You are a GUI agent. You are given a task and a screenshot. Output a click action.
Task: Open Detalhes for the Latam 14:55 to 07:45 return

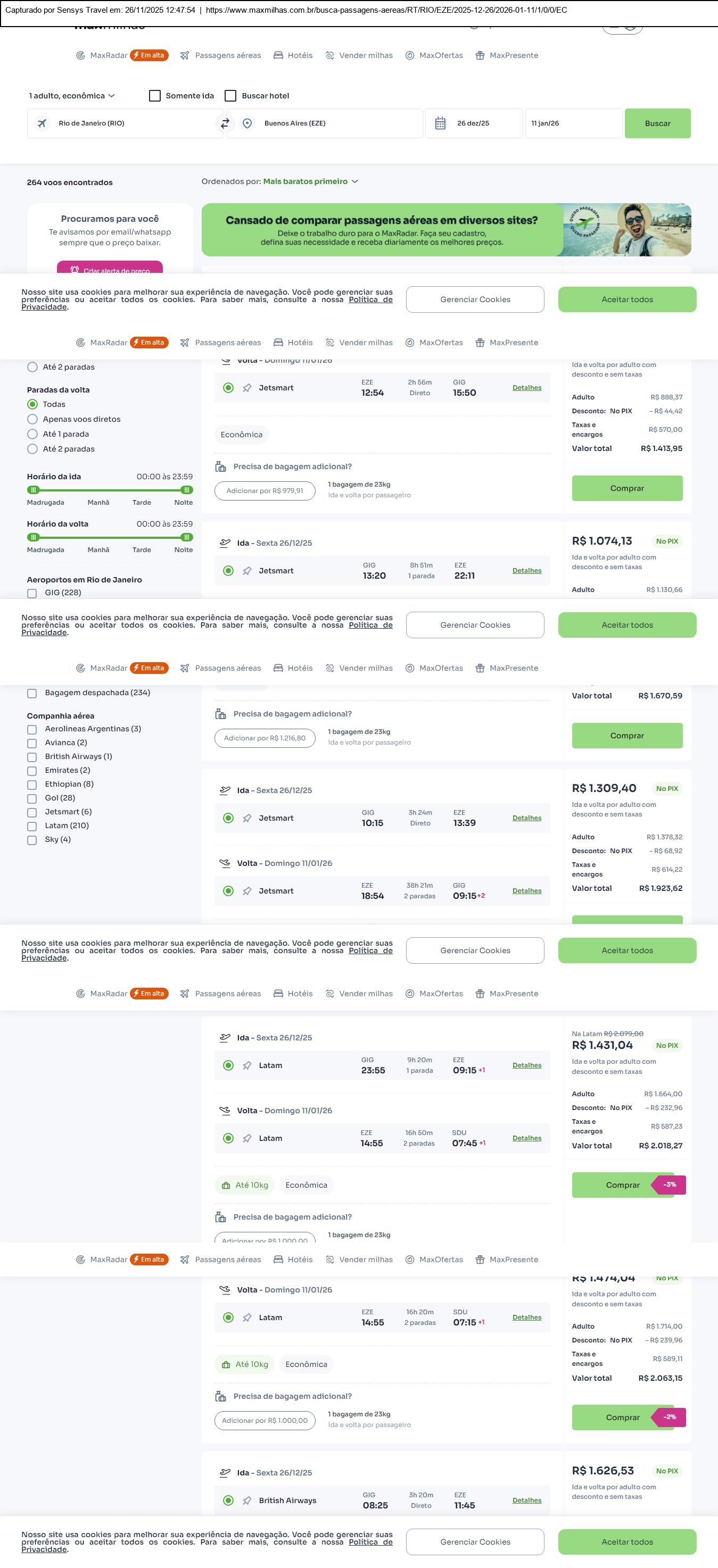[527, 1138]
